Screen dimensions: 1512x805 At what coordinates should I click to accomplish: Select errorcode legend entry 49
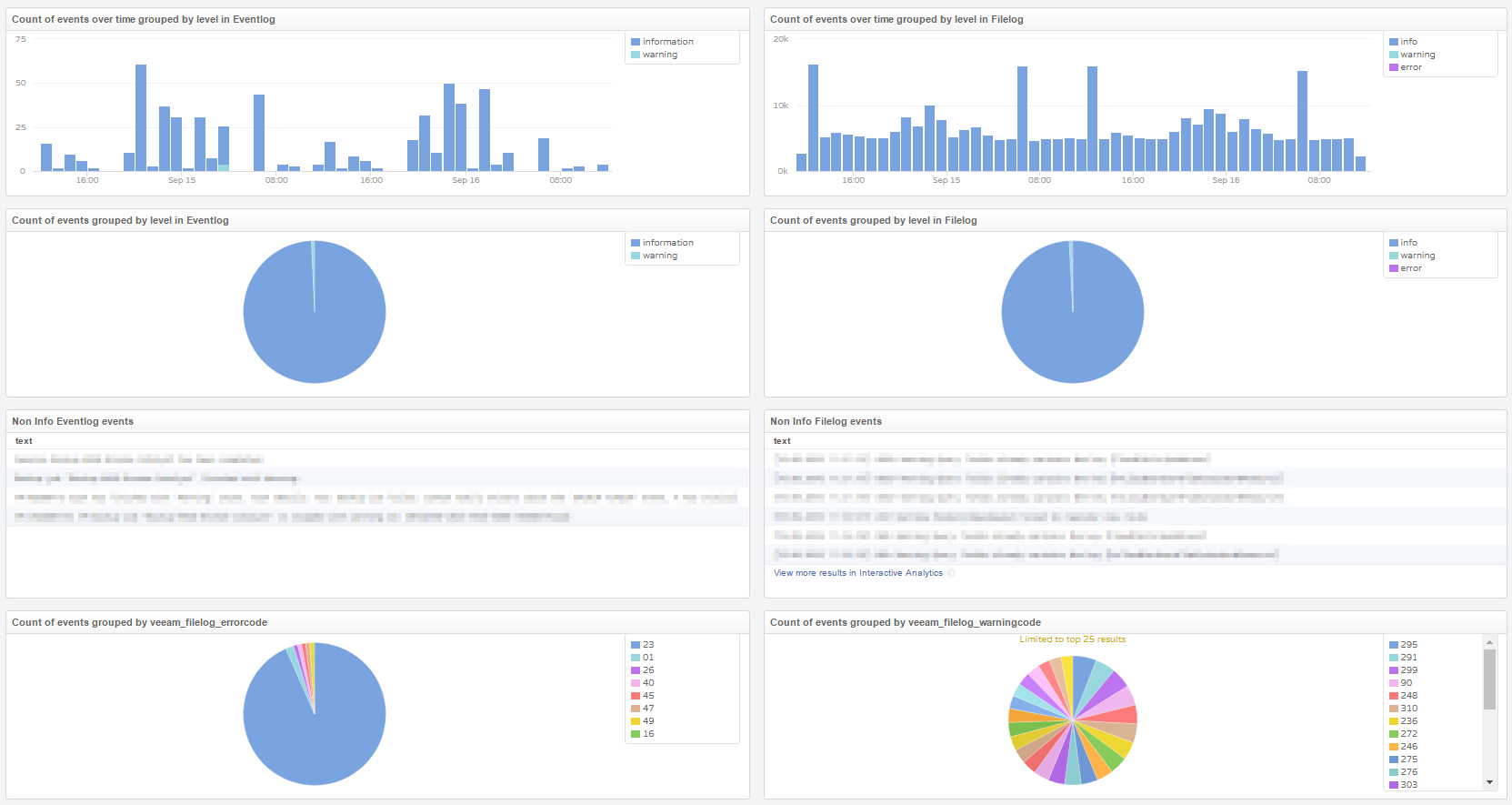[643, 721]
